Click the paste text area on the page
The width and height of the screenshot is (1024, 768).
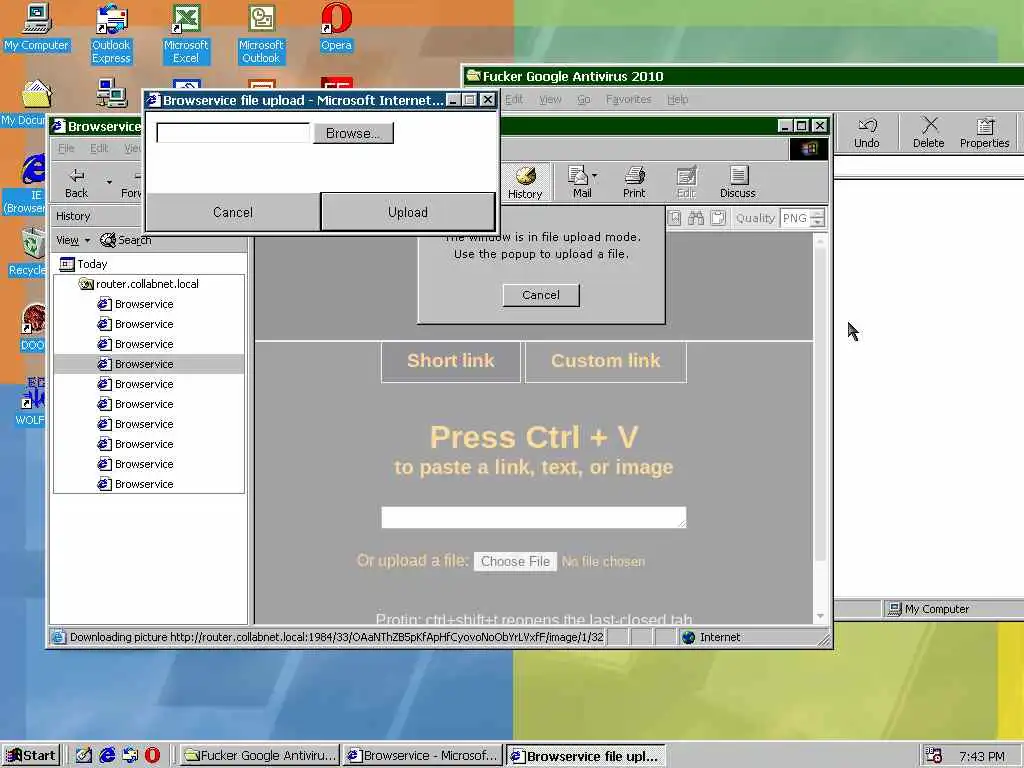(x=534, y=517)
